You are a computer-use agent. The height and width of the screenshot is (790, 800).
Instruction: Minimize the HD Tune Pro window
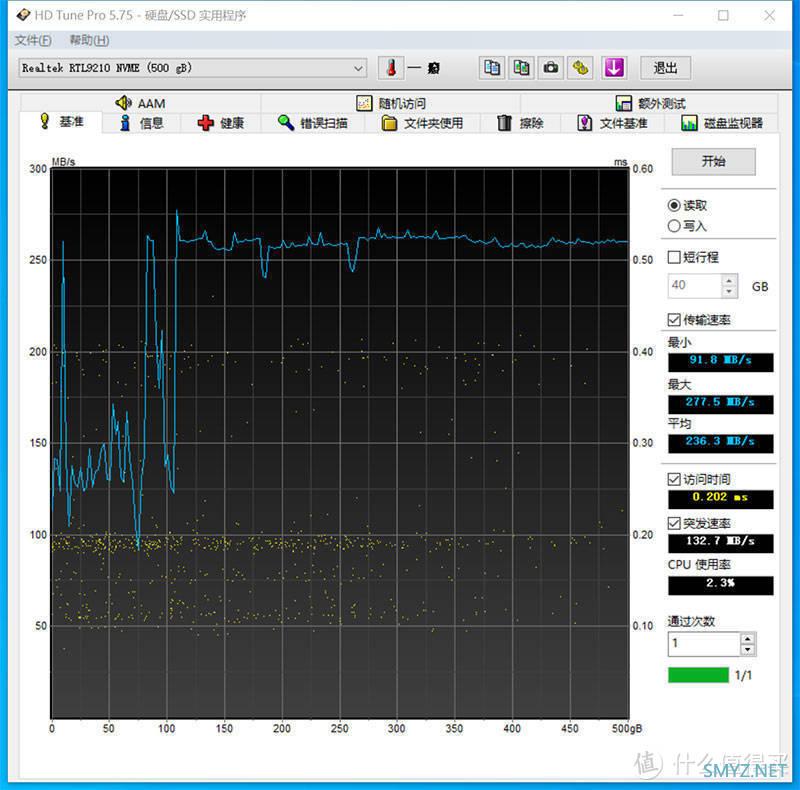tap(678, 15)
